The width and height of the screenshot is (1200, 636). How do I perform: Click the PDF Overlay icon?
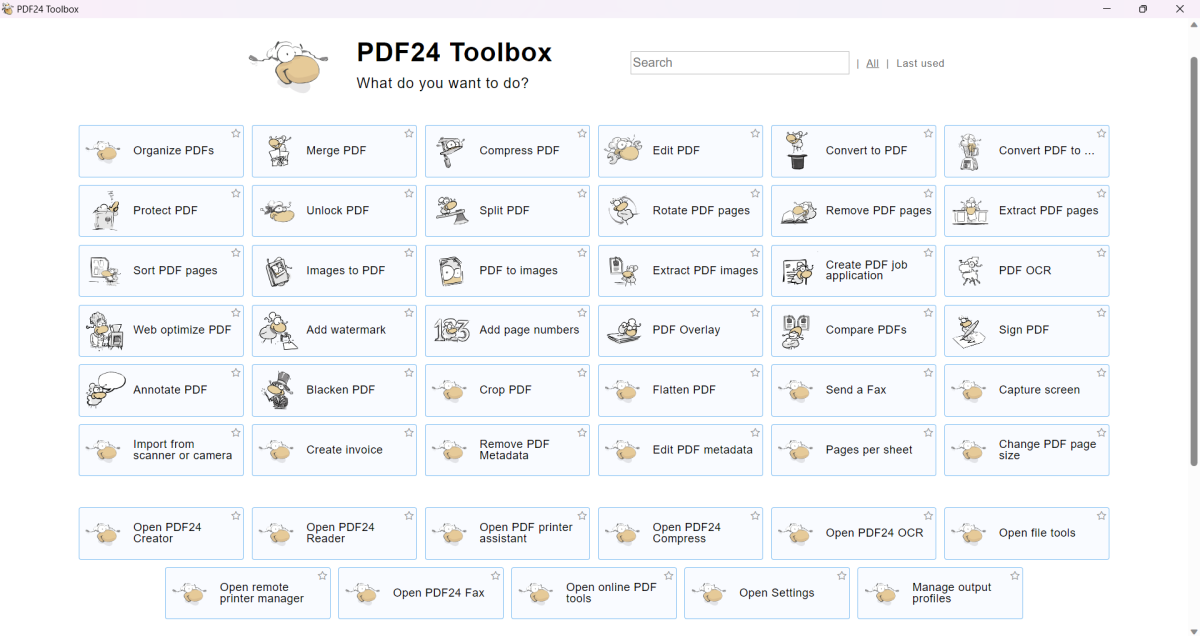coord(623,330)
